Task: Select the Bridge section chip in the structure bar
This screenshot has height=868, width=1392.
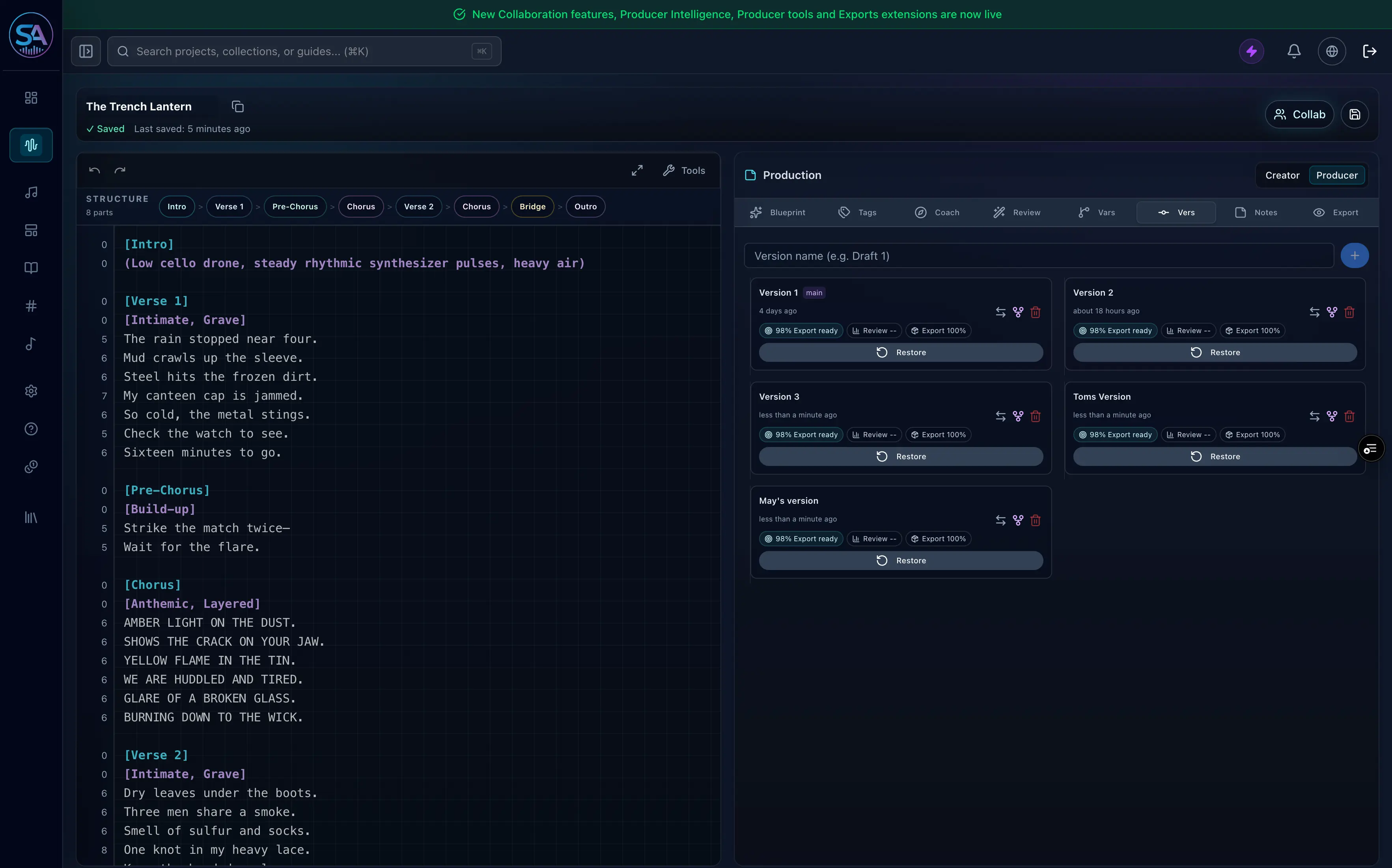Action: 532,207
